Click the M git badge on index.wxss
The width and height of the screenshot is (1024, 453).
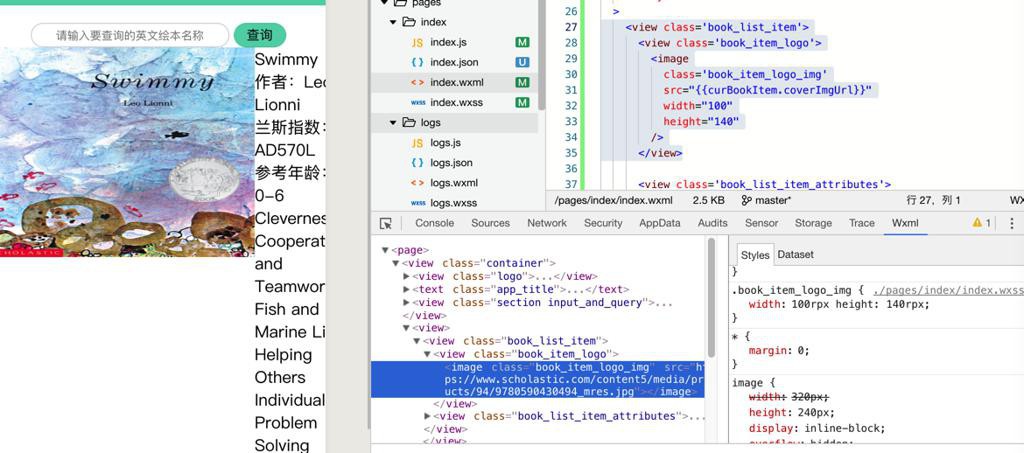[x=522, y=103]
